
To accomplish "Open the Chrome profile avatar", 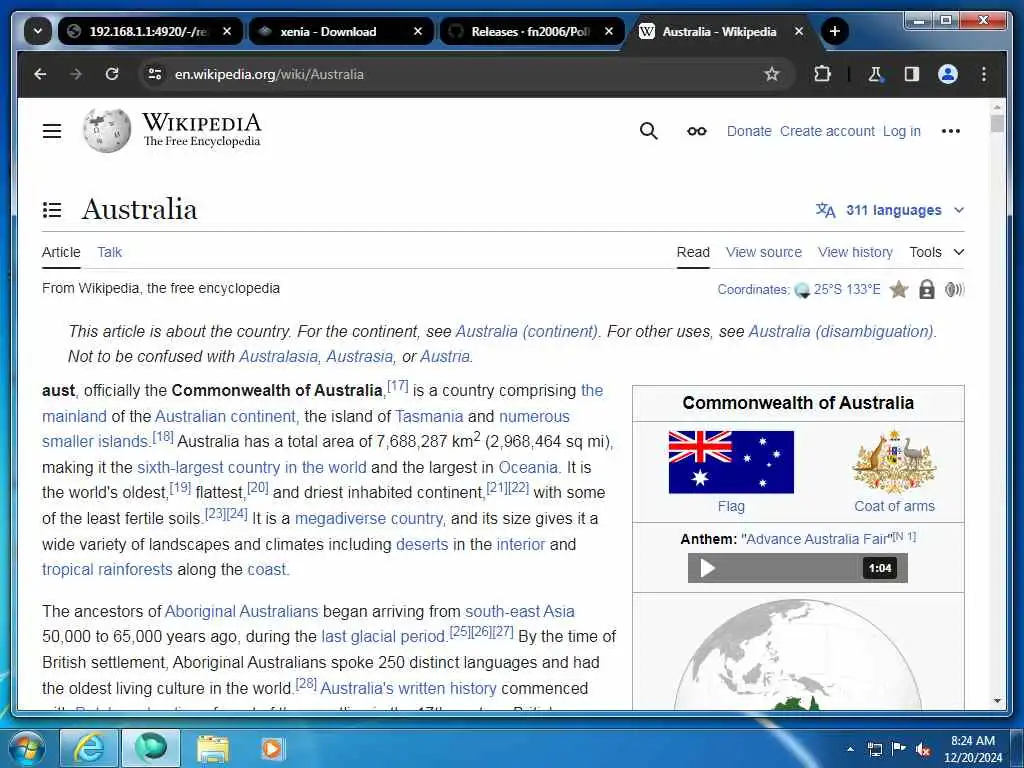I will click(x=948, y=74).
